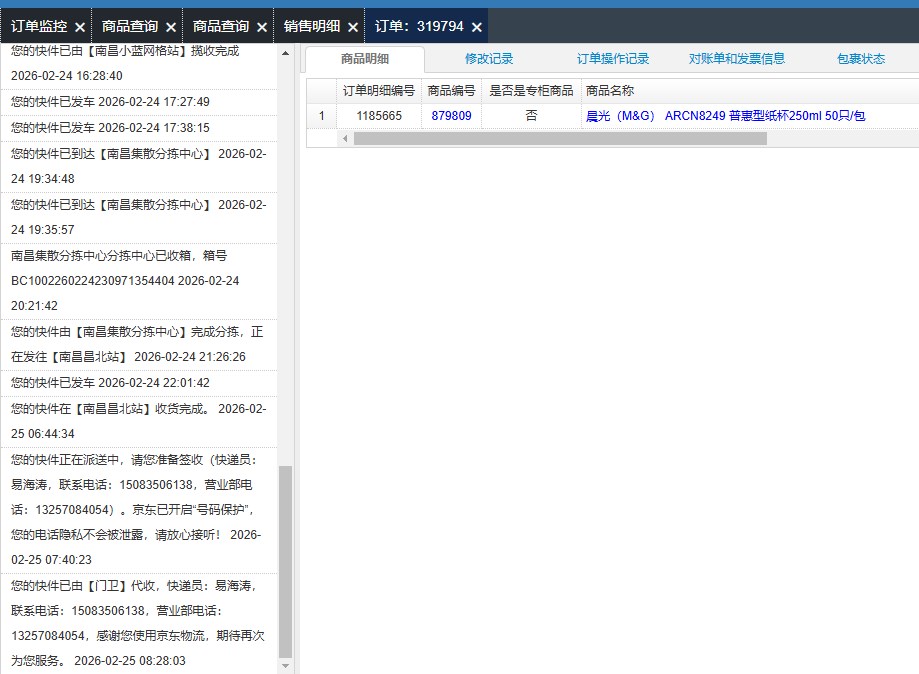The image size is (919, 674).
Task: Click the 订单明细编号 column header
Action: pyautogui.click(x=378, y=91)
